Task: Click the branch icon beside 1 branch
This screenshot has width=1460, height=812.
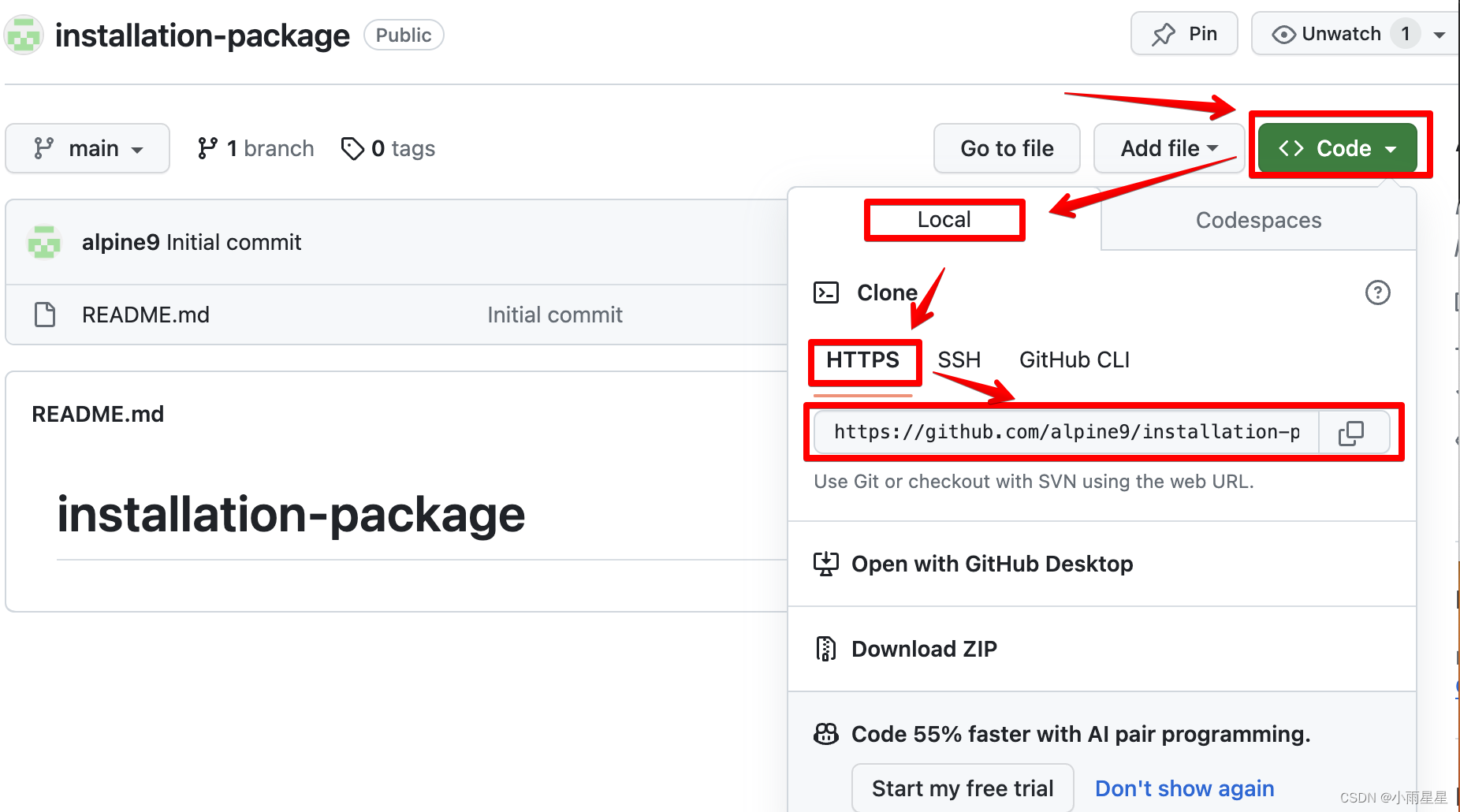Action: point(207,148)
